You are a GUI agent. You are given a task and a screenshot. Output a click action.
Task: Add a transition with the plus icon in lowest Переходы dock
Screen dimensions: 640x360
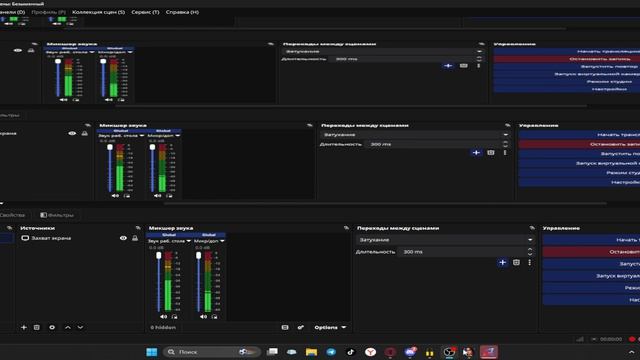pos(502,262)
